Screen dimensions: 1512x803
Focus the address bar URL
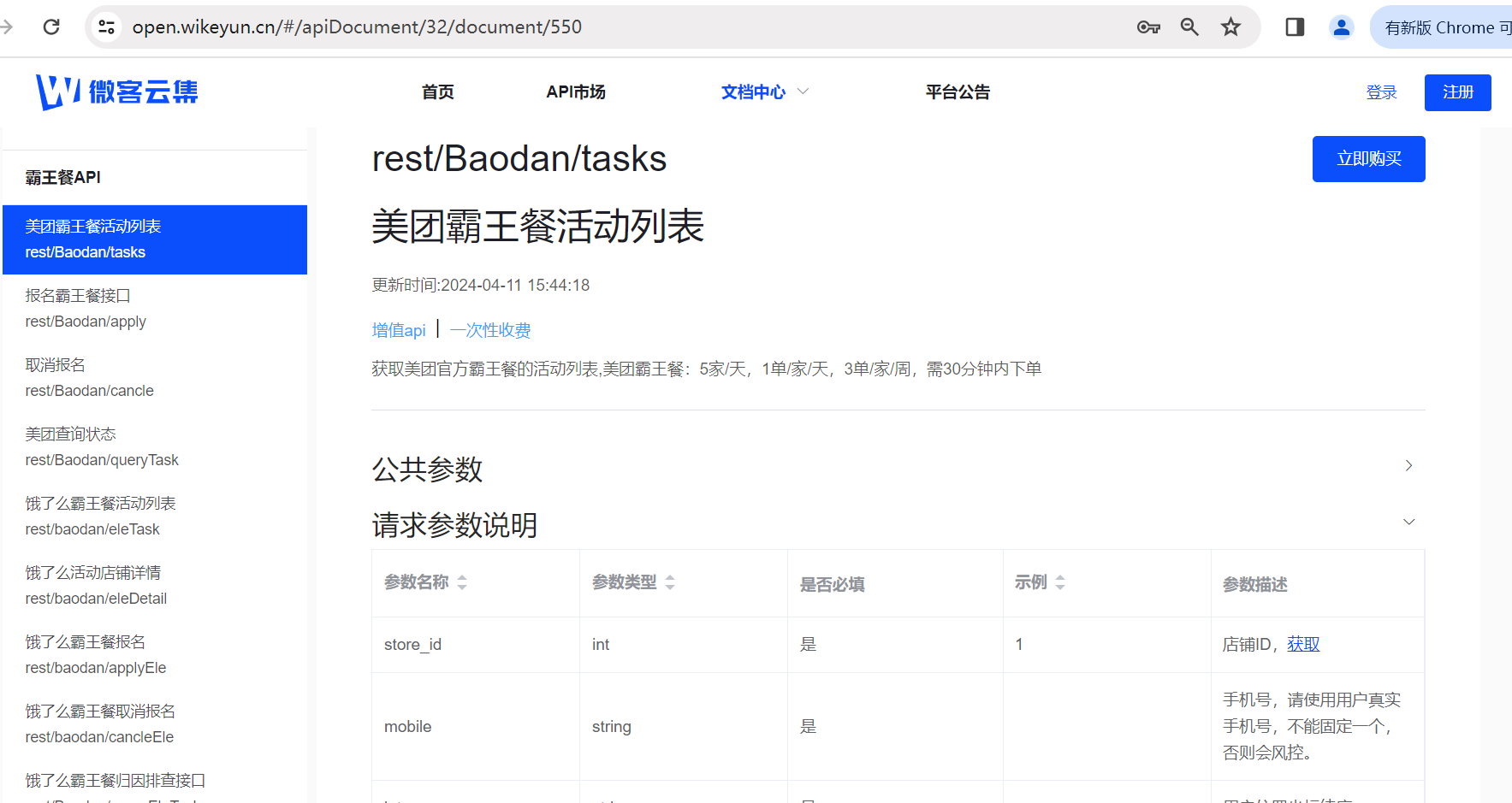357,27
